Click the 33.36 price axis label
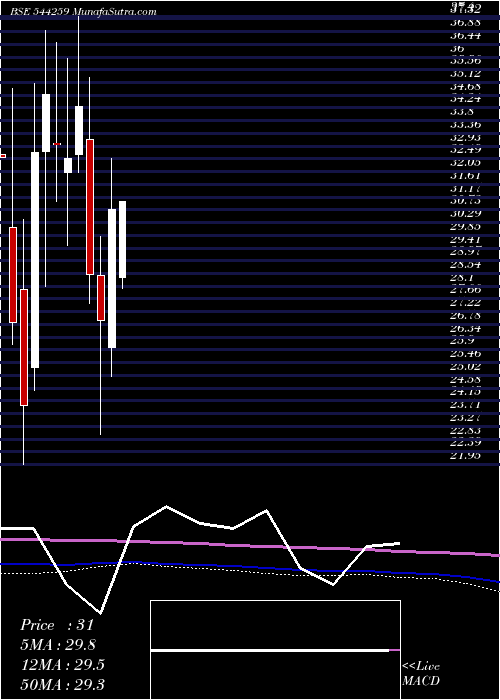The height and width of the screenshot is (700, 500). (x=466, y=124)
